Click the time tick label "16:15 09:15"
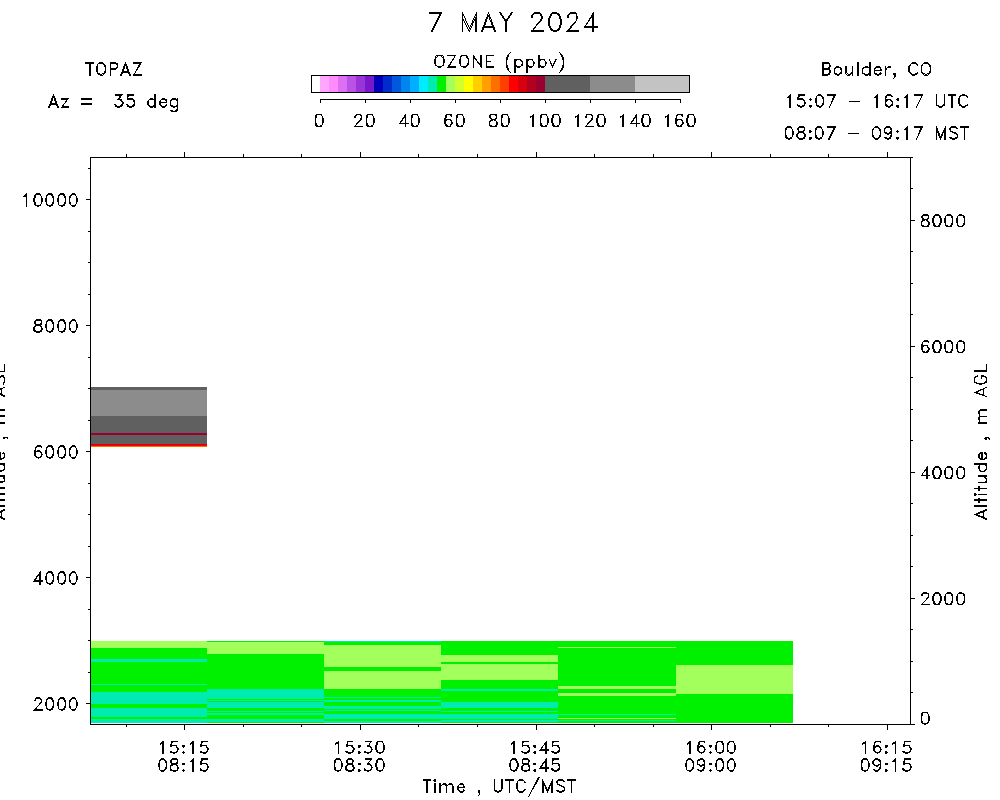The height and width of the screenshot is (800, 1000). [886, 756]
